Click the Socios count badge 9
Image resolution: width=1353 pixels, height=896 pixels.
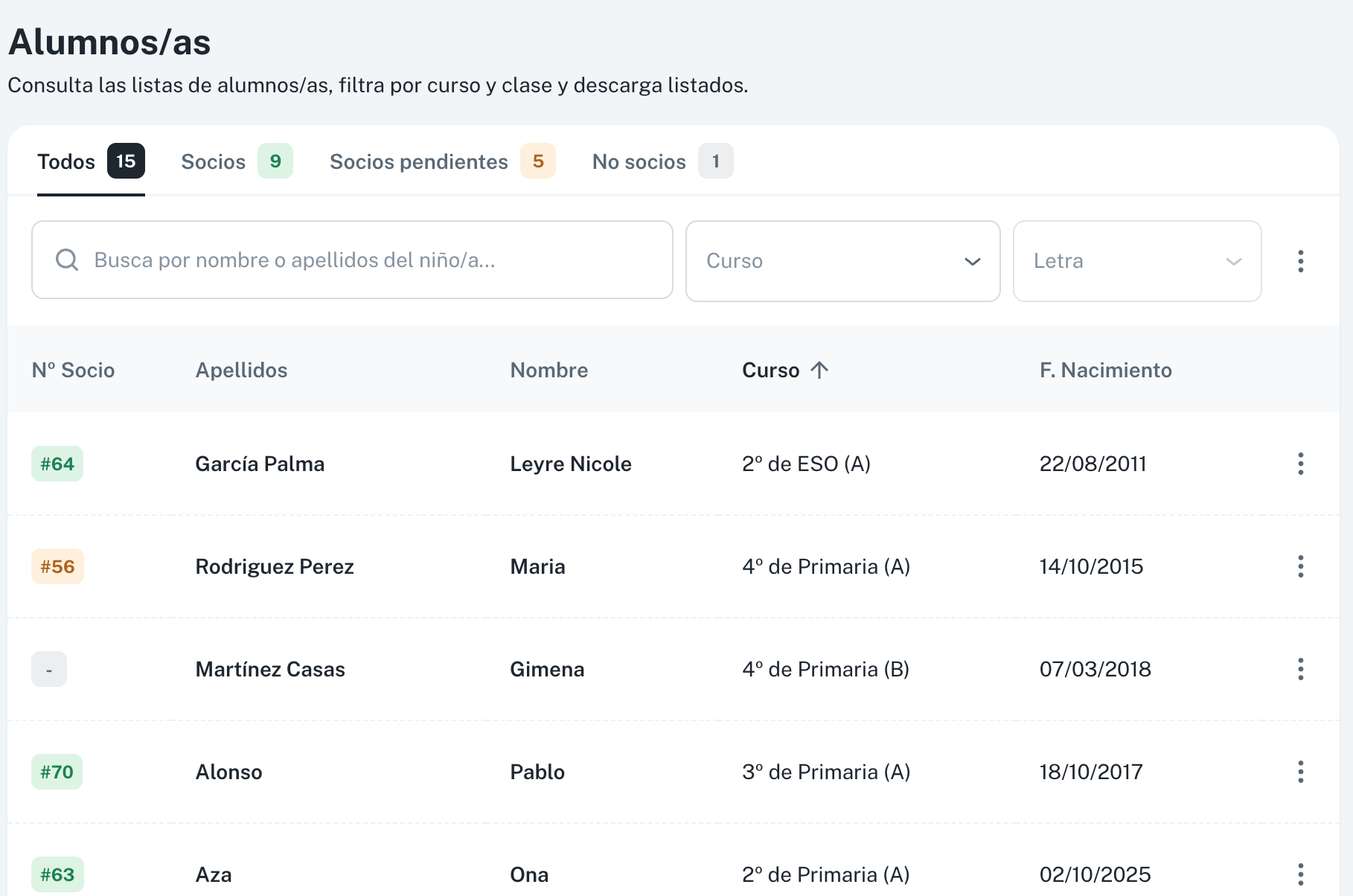(275, 161)
